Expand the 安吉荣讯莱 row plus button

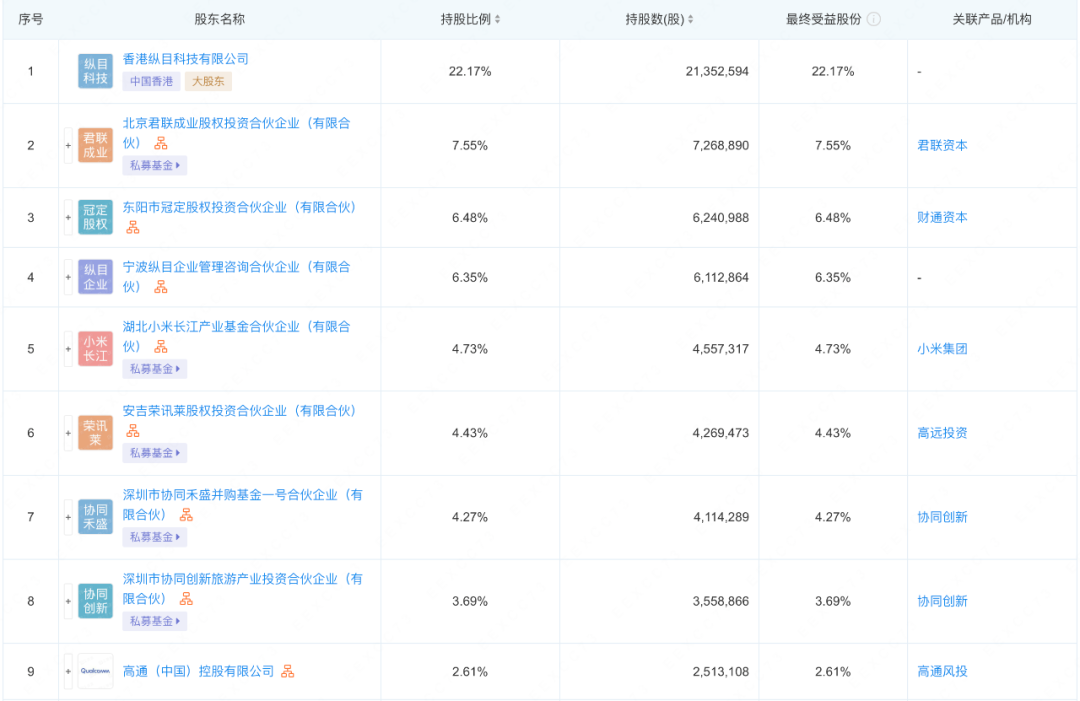[x=68, y=433]
